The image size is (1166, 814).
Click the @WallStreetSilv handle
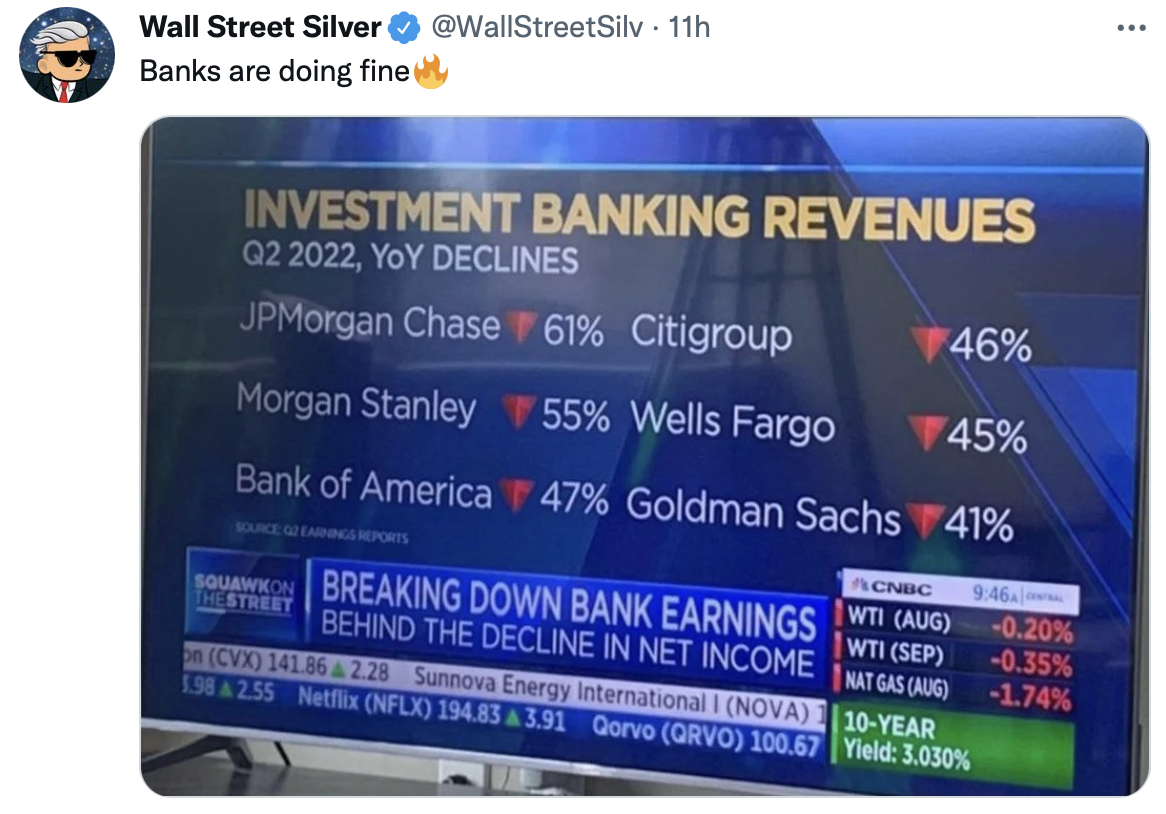(x=536, y=28)
